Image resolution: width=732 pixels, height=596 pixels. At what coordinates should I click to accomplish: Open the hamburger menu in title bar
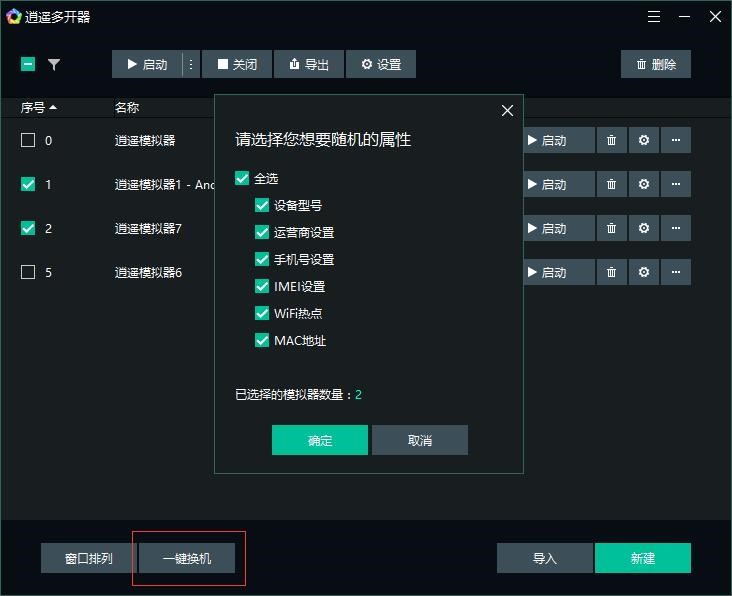(654, 17)
